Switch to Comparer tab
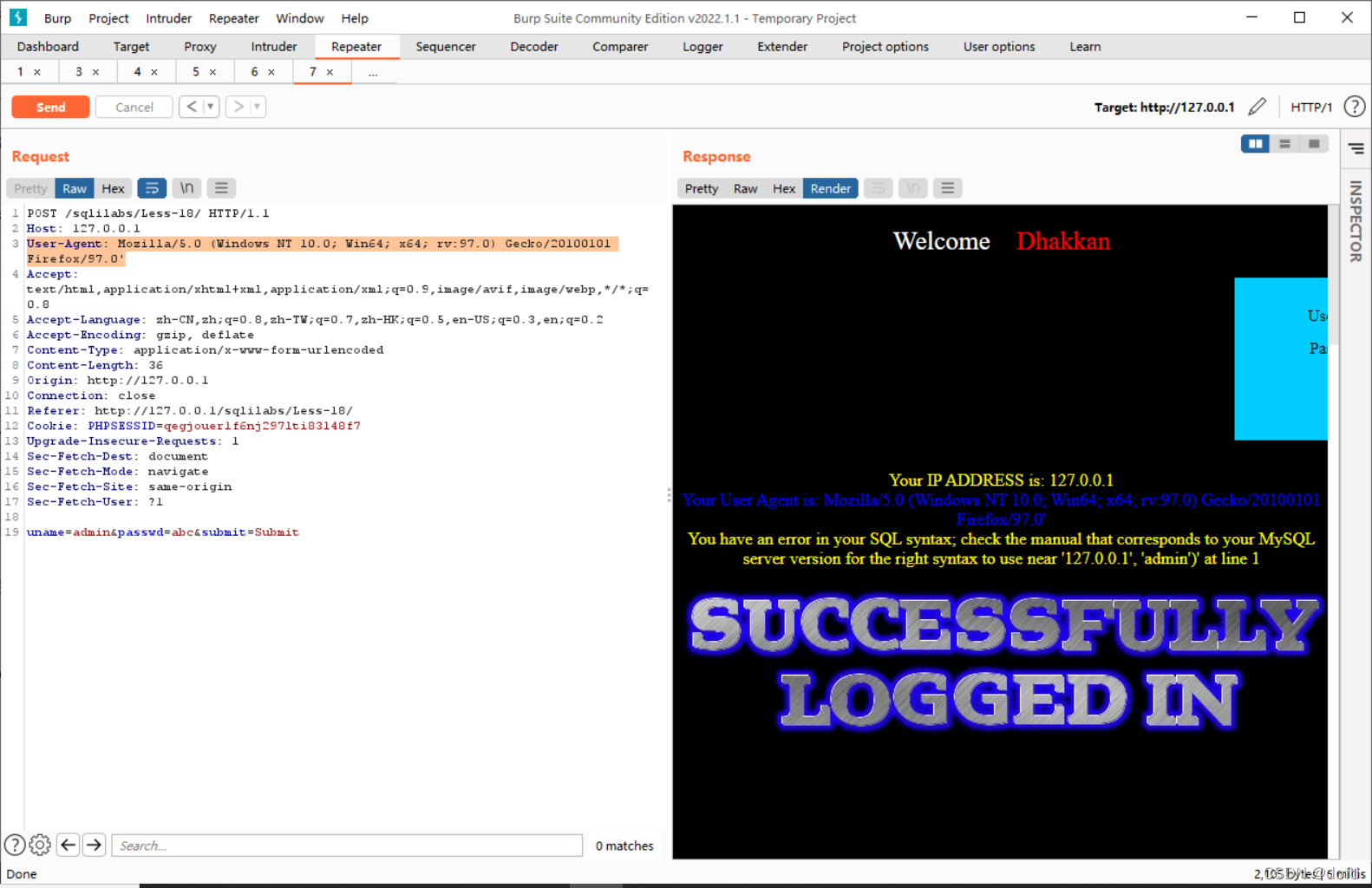 620,47
